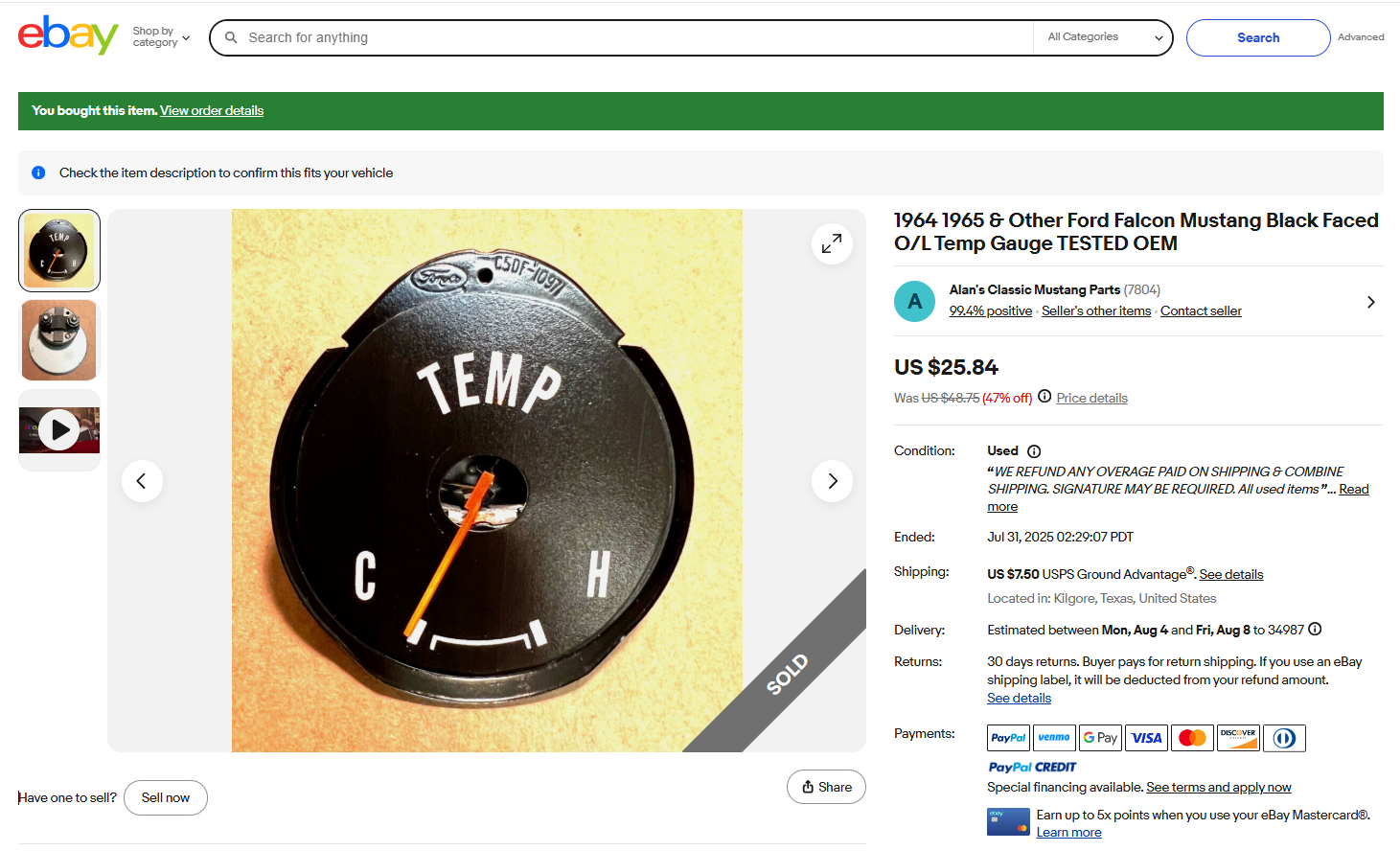Expand the image to full screen
The width and height of the screenshot is (1400, 851).
[832, 244]
